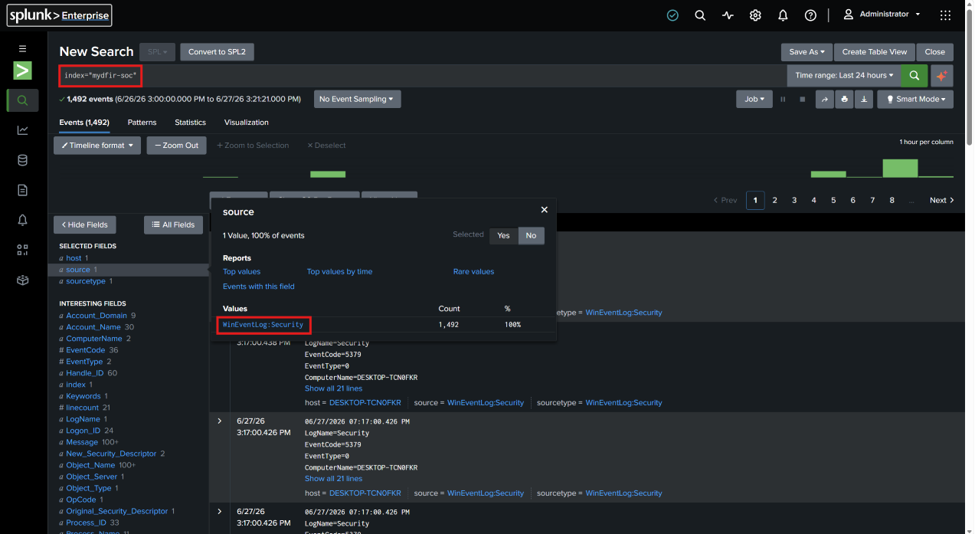975x534 pixels.
Task: Open Events with this field link
Action: [259, 287]
